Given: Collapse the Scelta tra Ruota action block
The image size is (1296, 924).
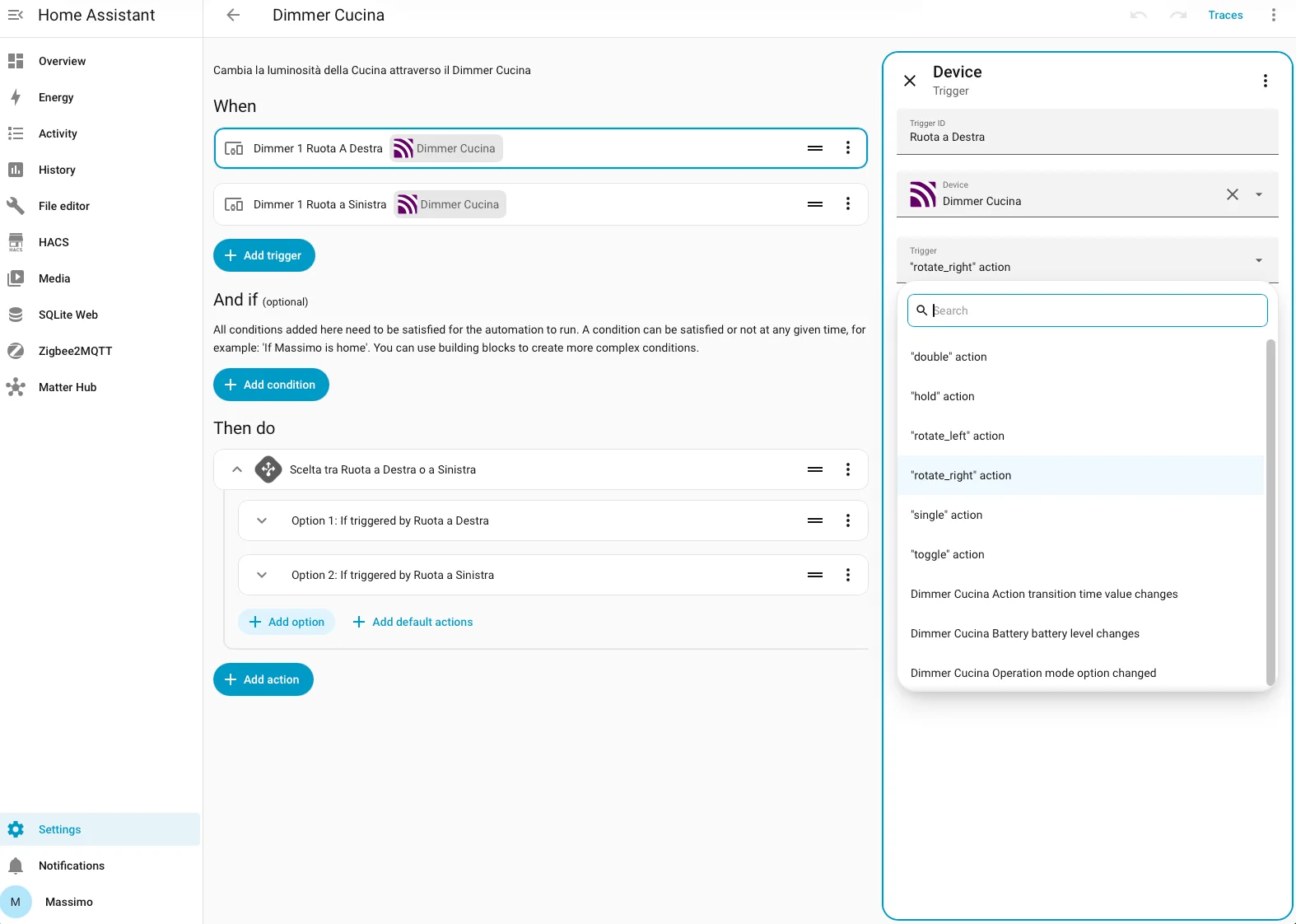Looking at the screenshot, I should coord(237,469).
